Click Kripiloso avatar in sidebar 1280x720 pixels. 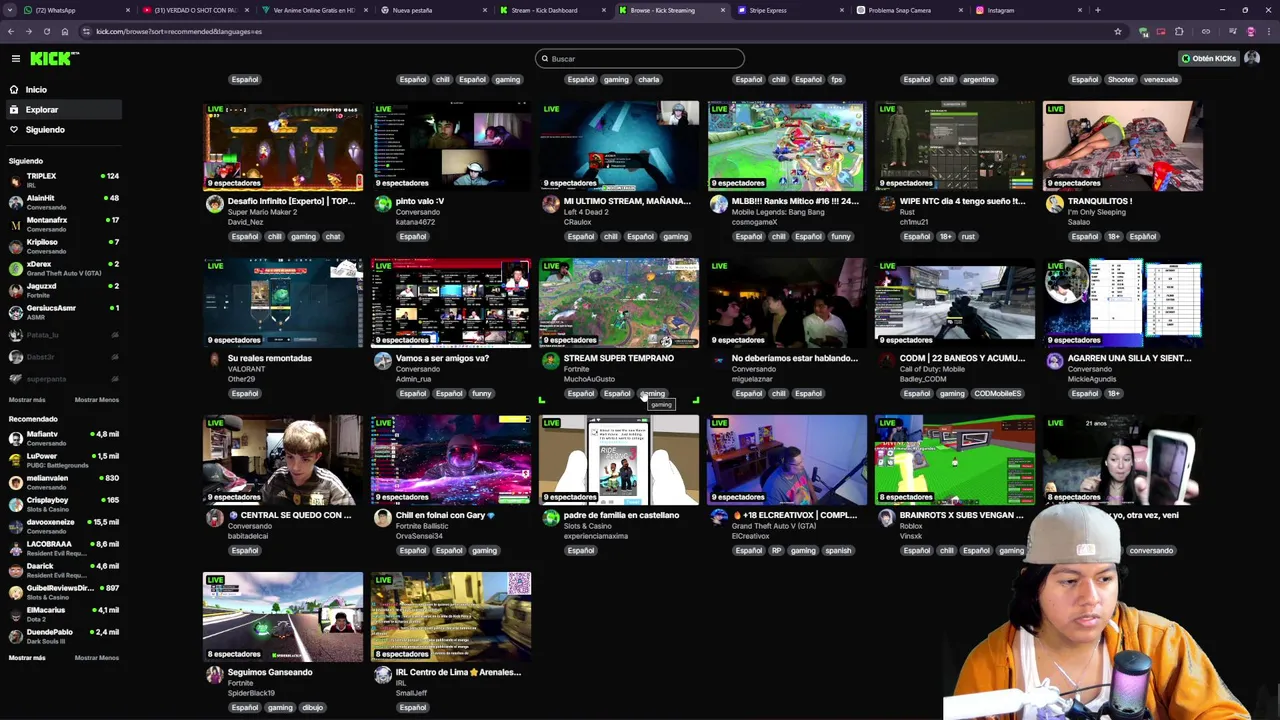tap(15, 246)
